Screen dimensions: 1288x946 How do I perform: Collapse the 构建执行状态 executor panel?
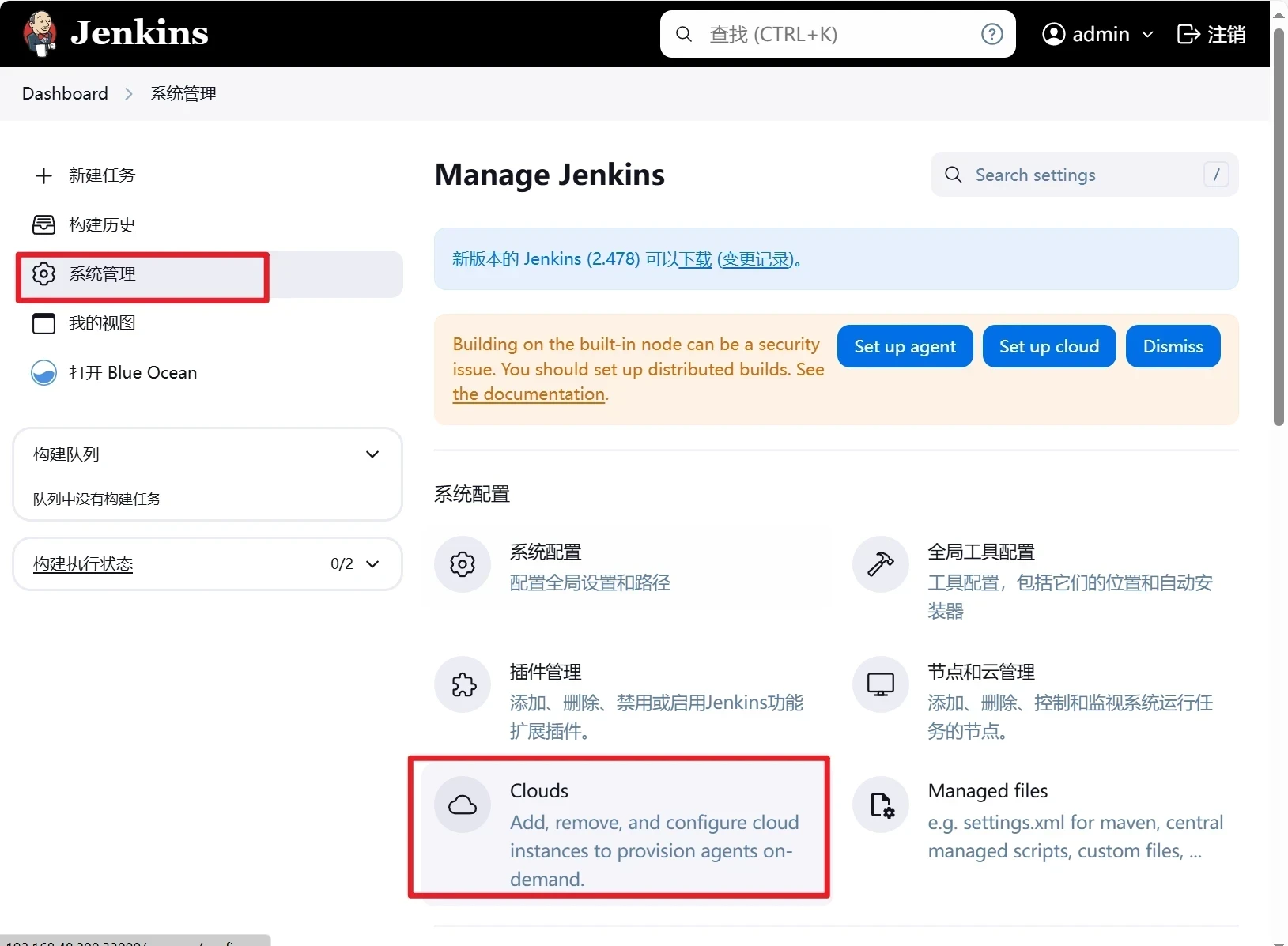pos(372,563)
